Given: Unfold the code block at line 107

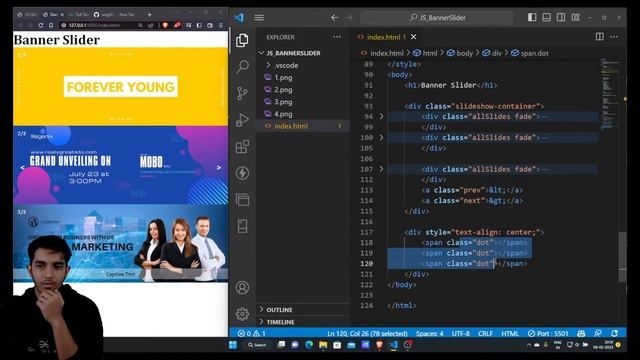Looking at the screenshot, I should [381, 169].
